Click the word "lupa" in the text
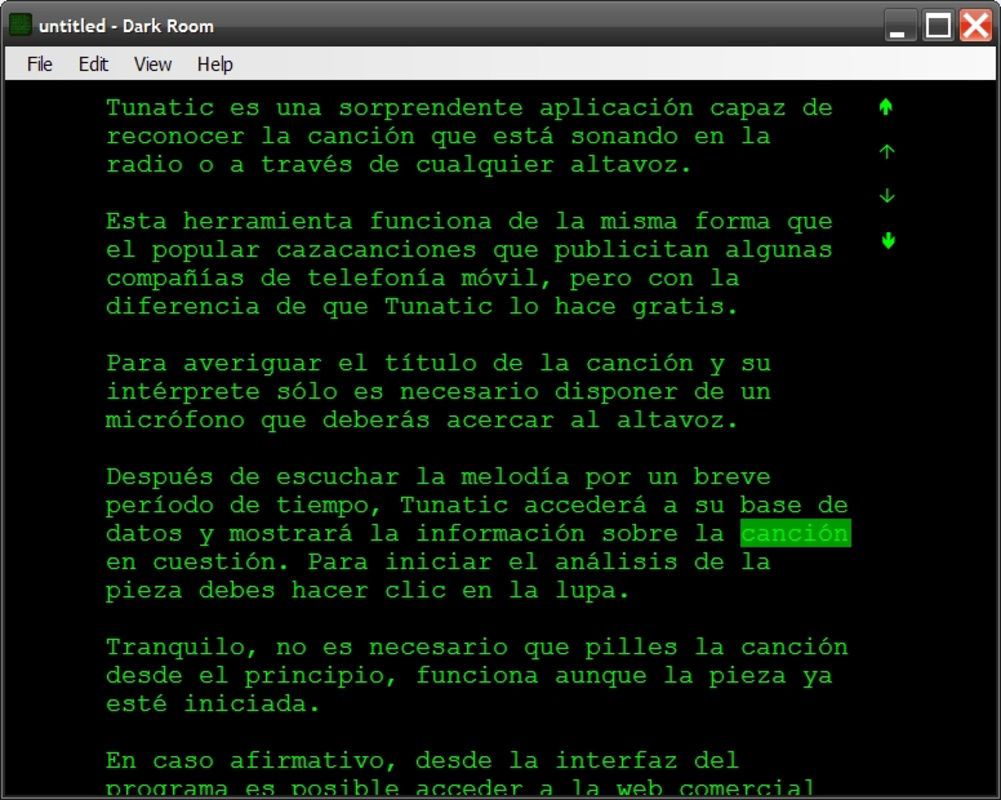Screen dimensions: 1001x800 585,591
